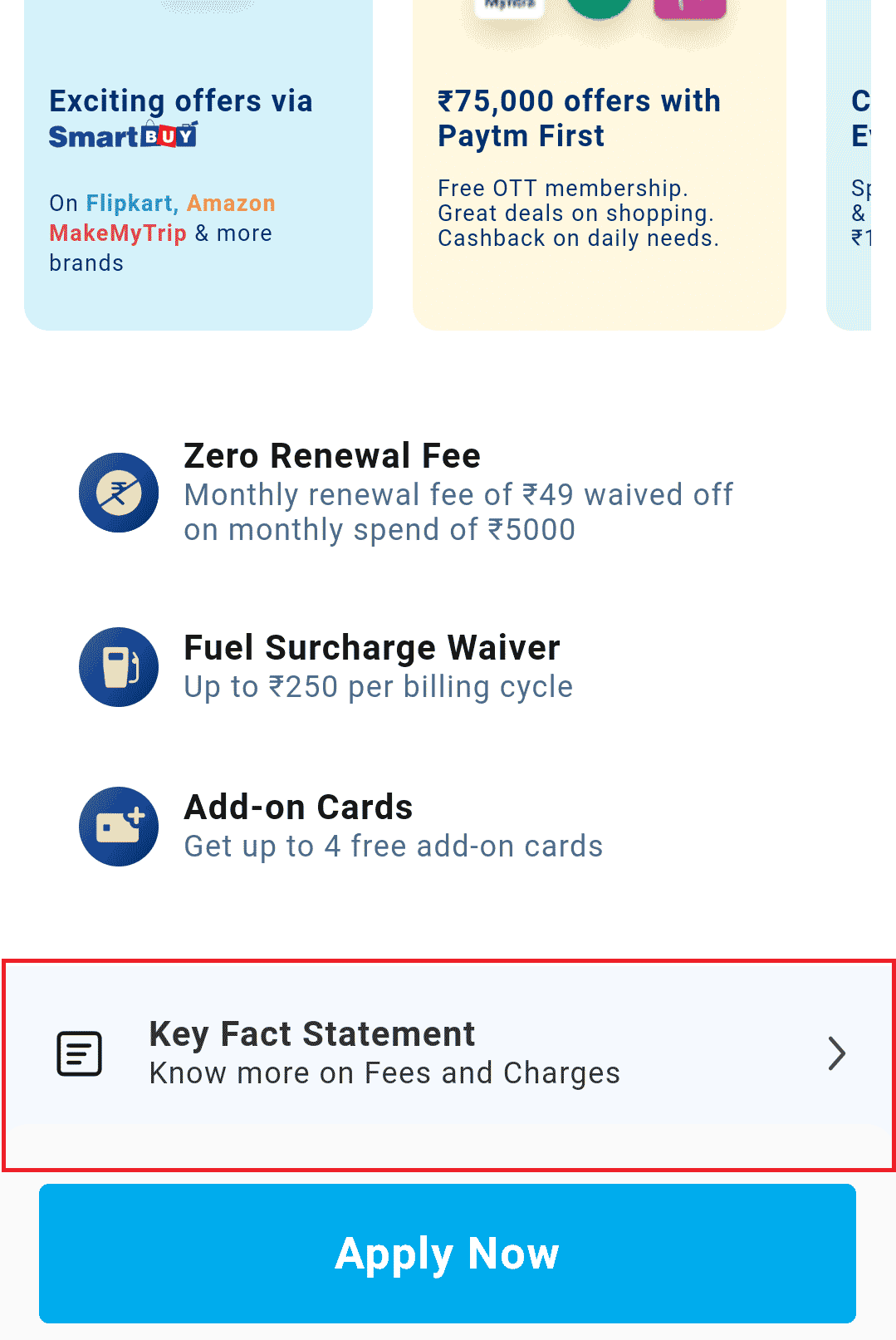The height and width of the screenshot is (1340, 896).
Task: Tap the Amazon brand text
Action: point(231,204)
